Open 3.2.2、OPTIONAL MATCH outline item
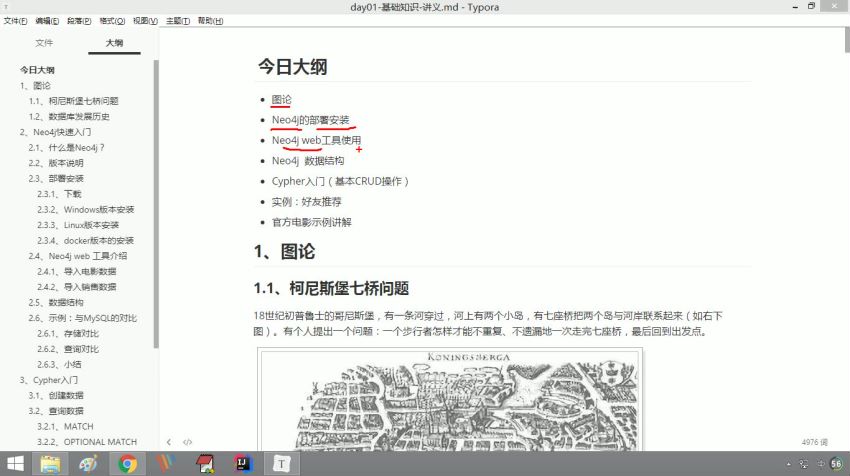 coord(87,442)
